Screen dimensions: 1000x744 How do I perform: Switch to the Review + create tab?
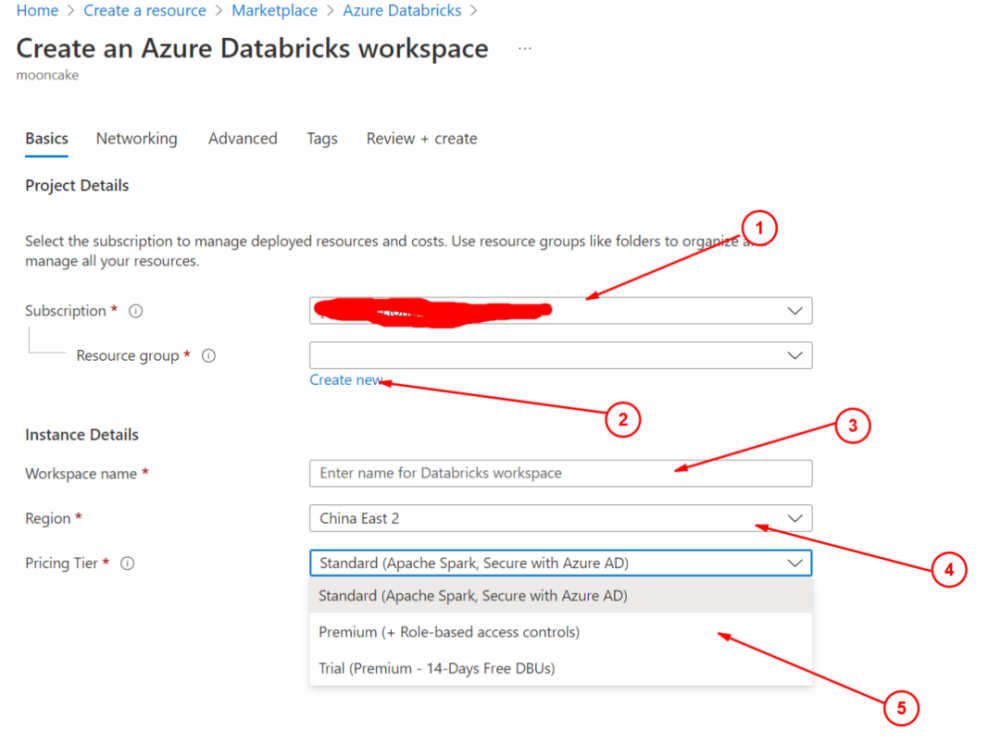[421, 138]
